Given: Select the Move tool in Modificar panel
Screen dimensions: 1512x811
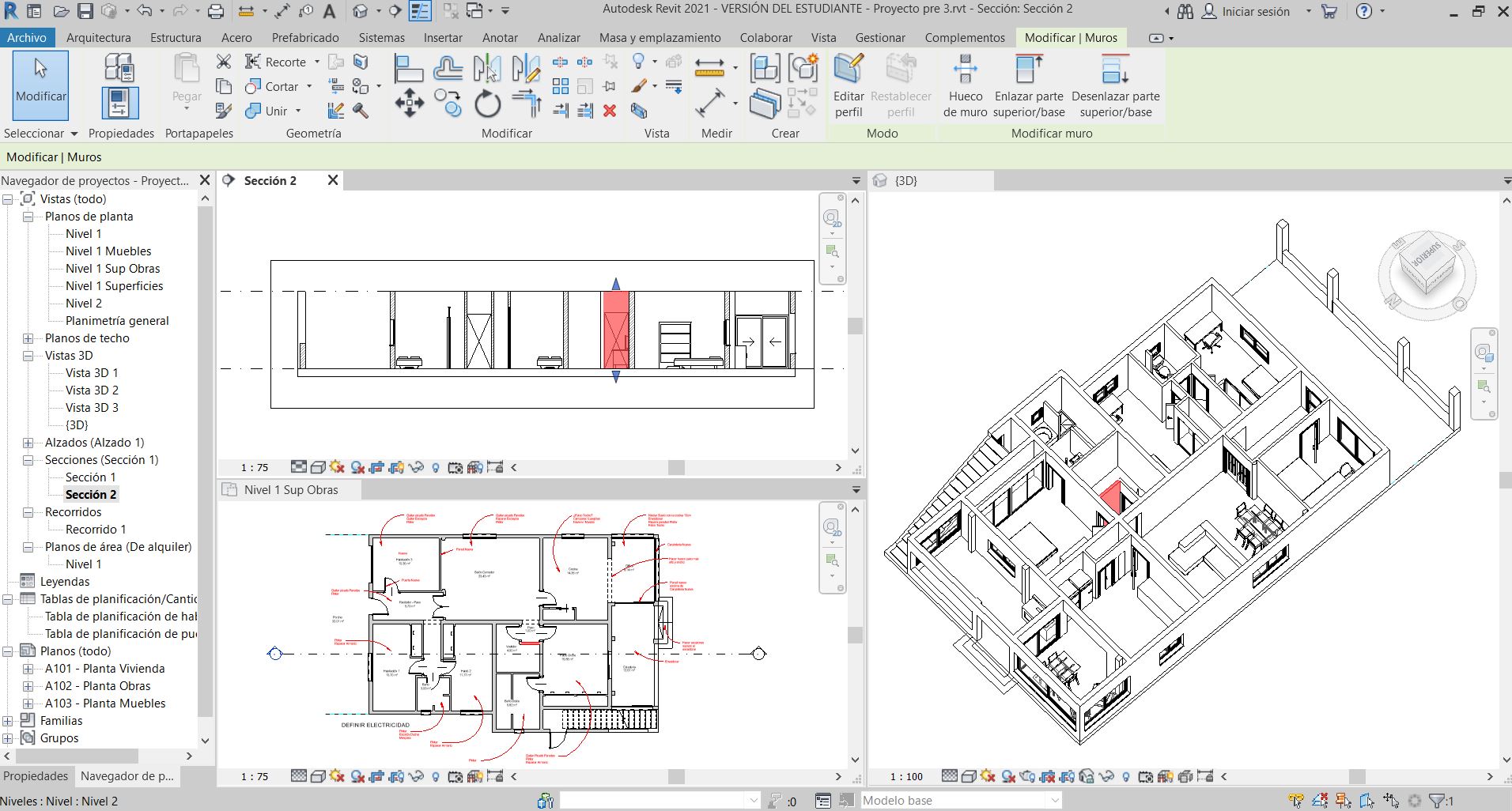Looking at the screenshot, I should pos(409,103).
